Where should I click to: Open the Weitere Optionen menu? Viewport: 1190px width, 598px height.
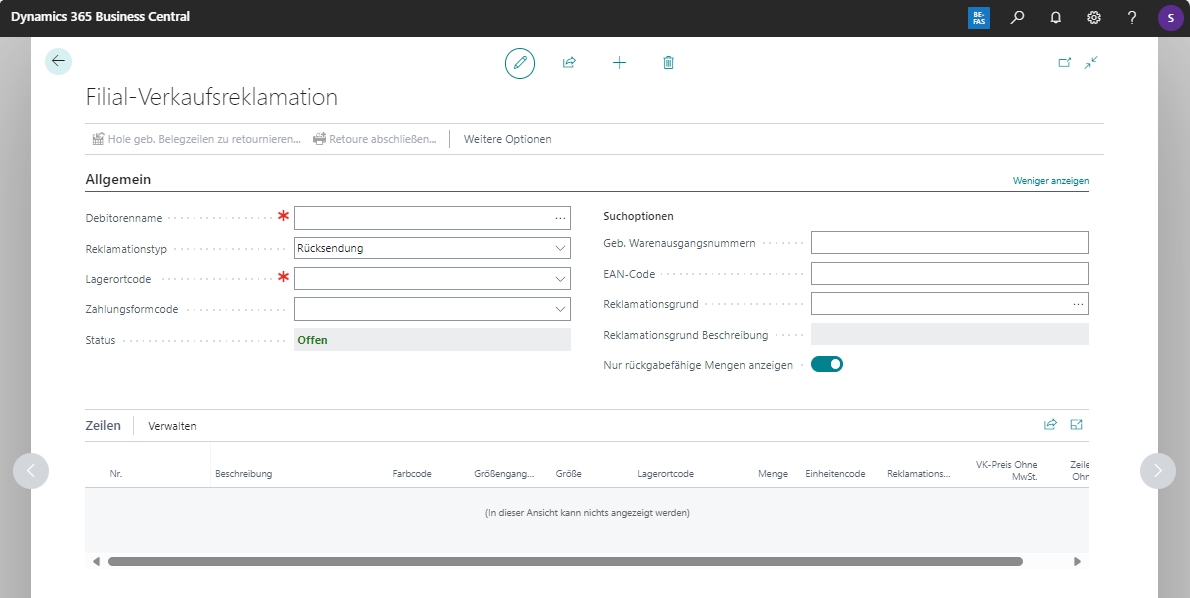point(507,139)
